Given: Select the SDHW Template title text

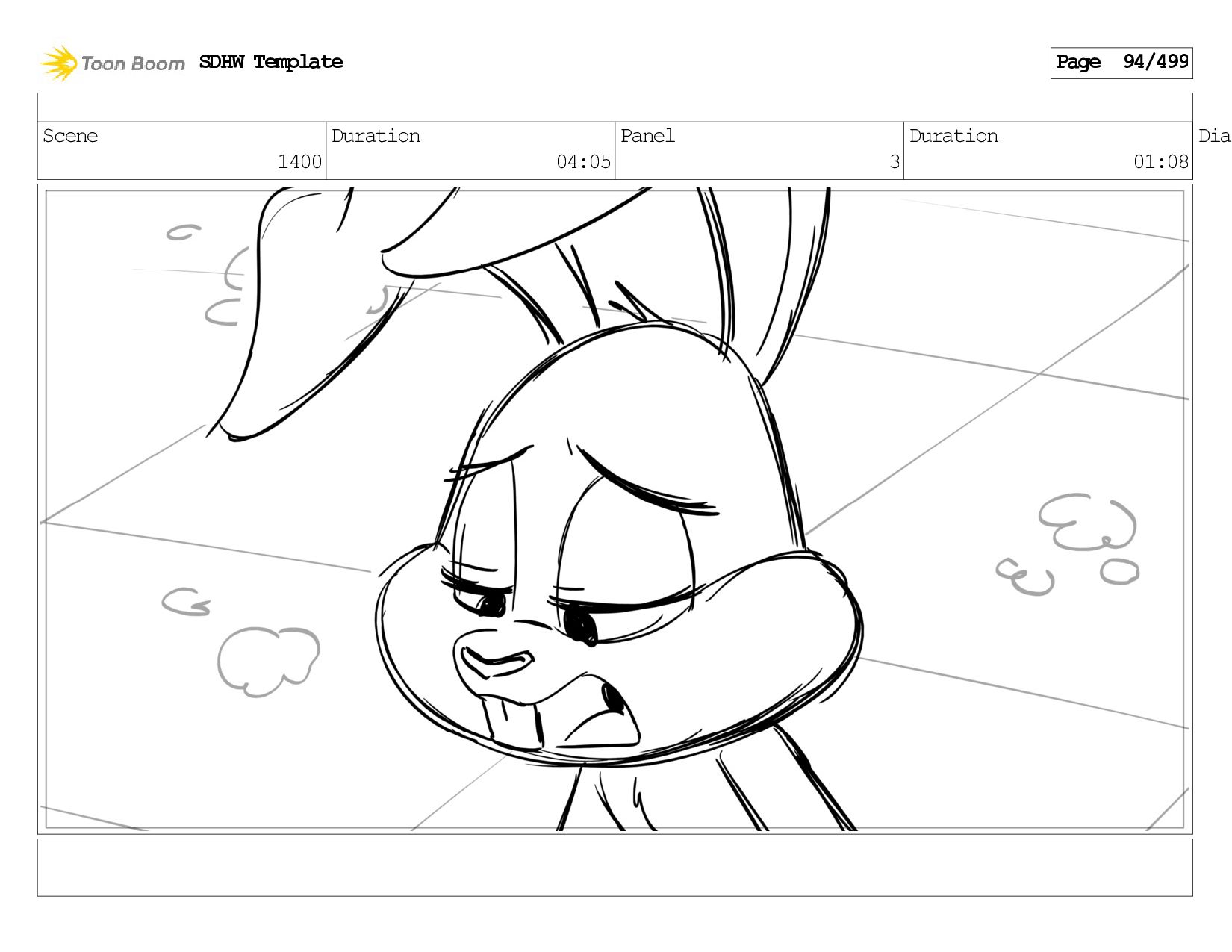Looking at the screenshot, I should click(271, 62).
